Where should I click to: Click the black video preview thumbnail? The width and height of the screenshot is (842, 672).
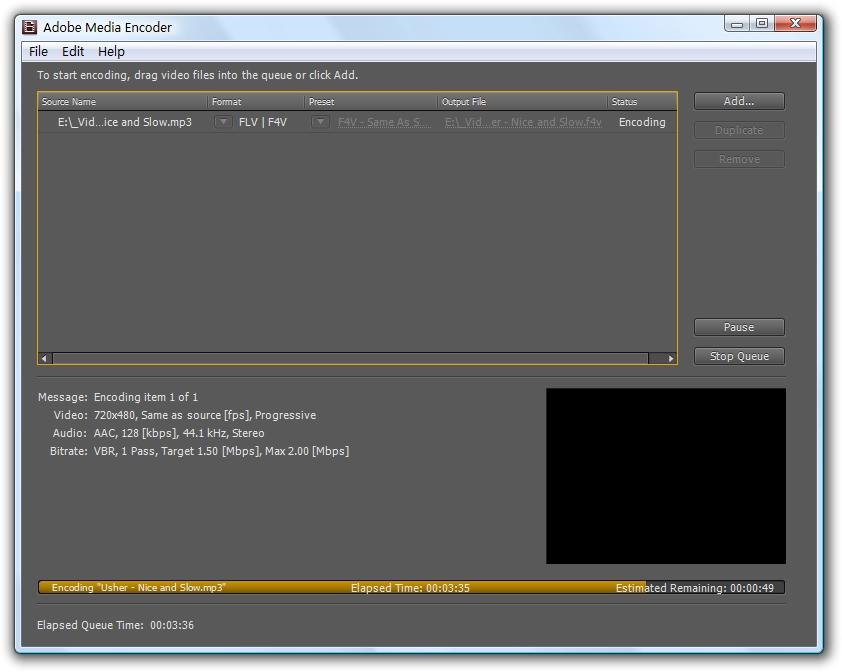pyautogui.click(x=665, y=476)
